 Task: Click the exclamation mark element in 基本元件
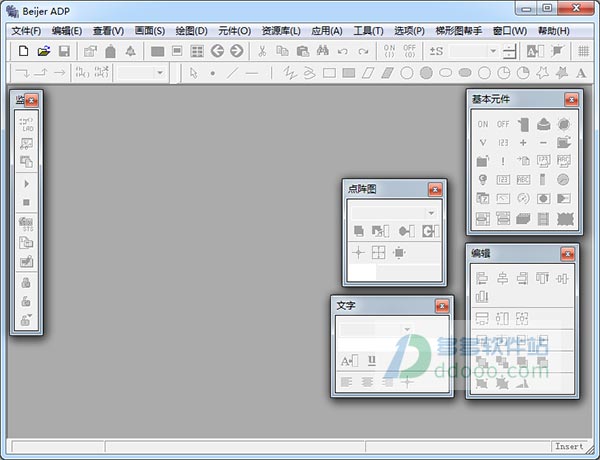tap(503, 161)
